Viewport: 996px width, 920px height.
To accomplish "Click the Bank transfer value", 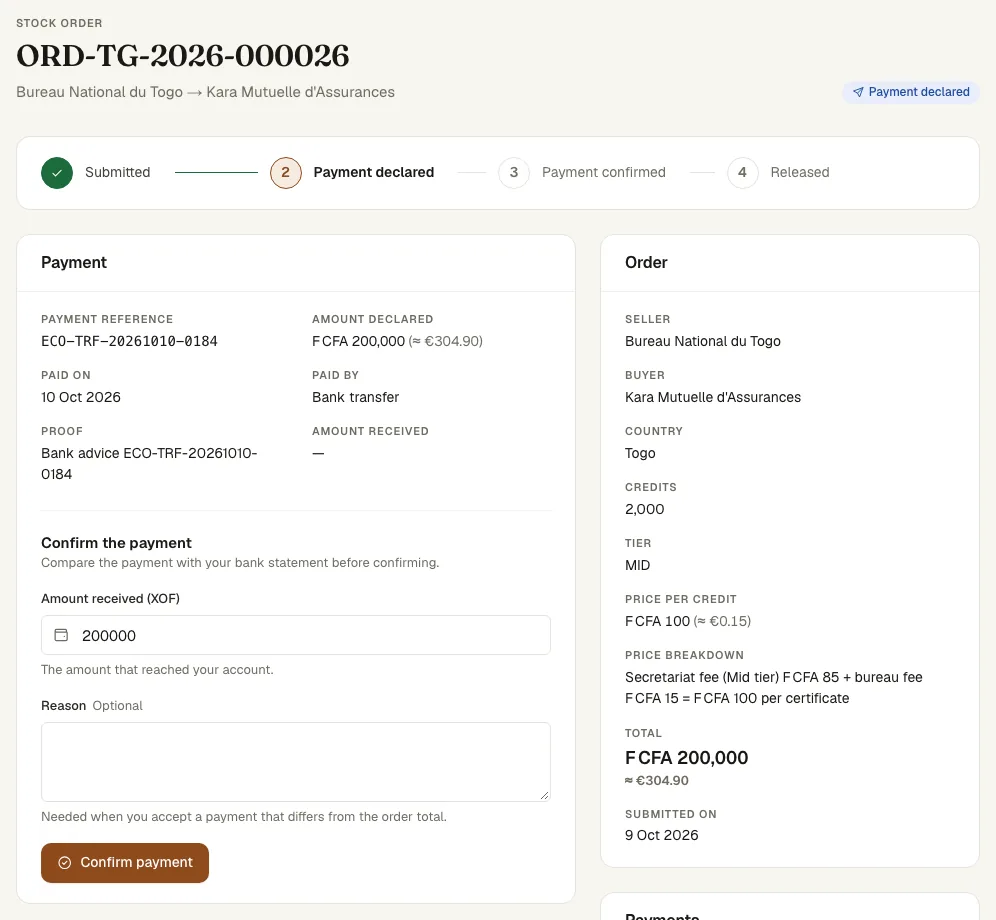I will tap(355, 397).
